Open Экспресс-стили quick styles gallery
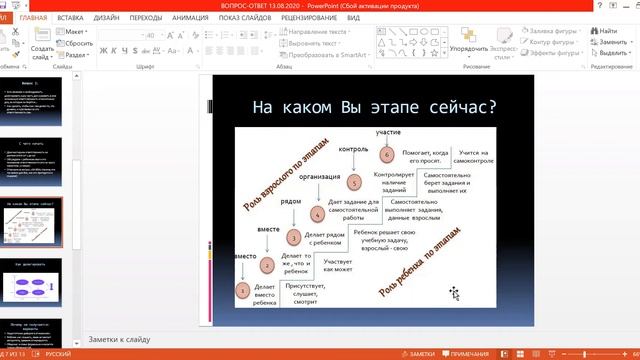This screenshot has height=360, width=640. (x=504, y=44)
